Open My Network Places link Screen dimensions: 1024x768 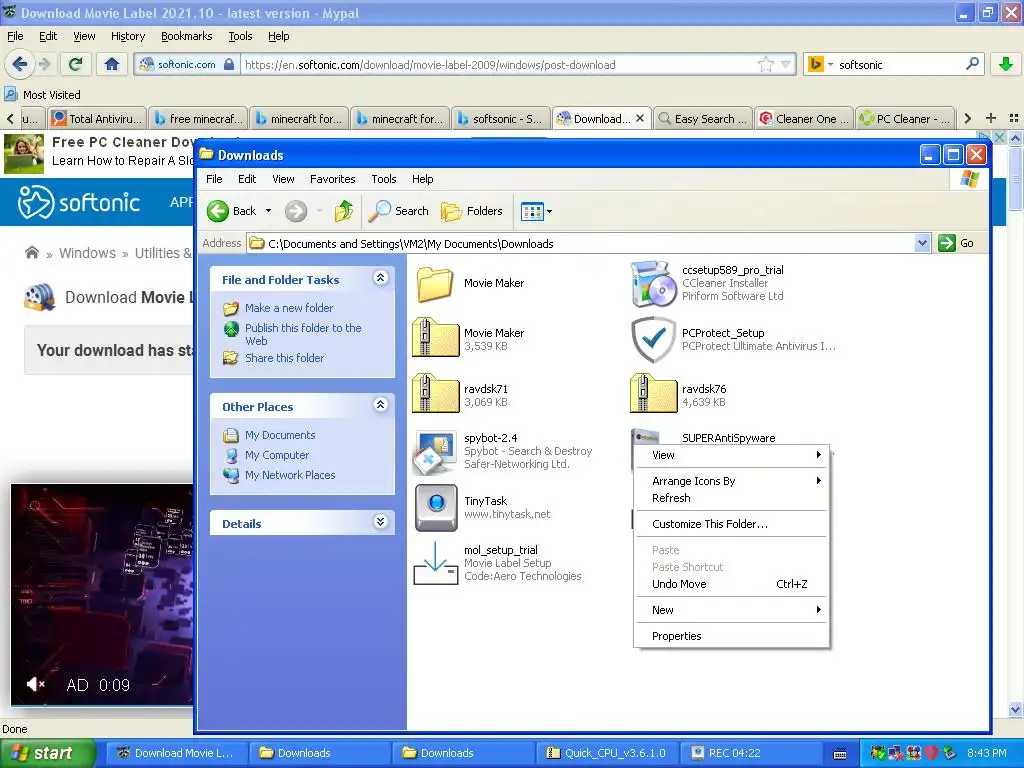coord(290,475)
